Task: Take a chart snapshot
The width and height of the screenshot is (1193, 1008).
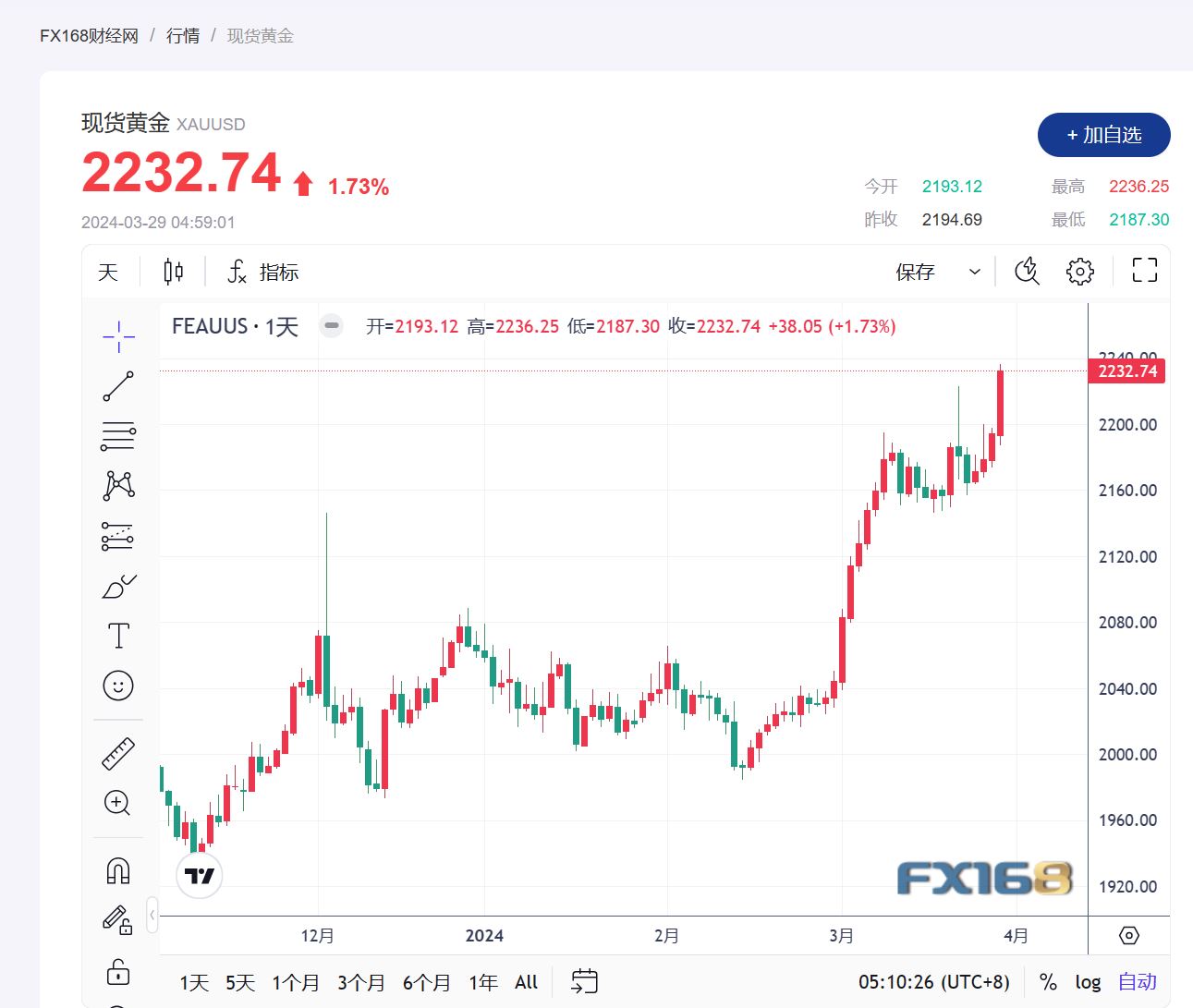Action: [1026, 271]
